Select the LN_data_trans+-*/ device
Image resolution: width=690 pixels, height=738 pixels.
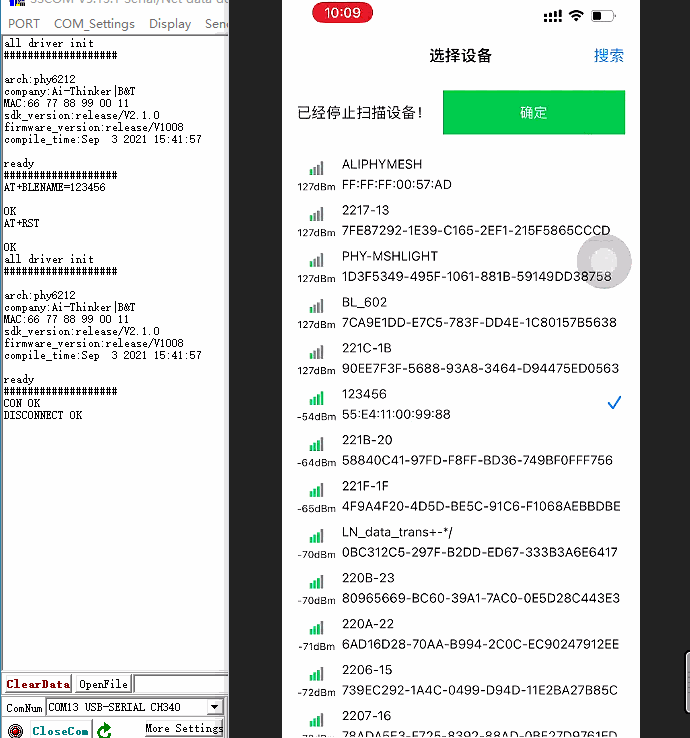tap(461, 542)
